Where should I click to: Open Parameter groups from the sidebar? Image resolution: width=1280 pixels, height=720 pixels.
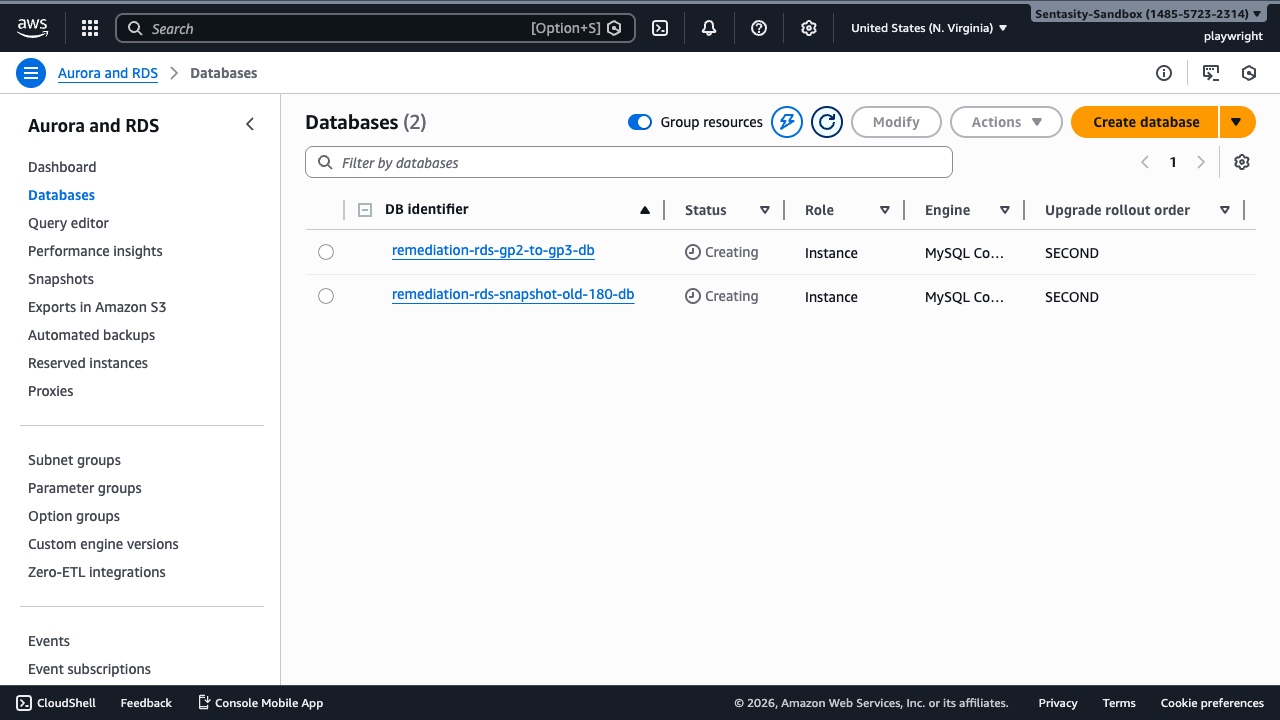(84, 487)
